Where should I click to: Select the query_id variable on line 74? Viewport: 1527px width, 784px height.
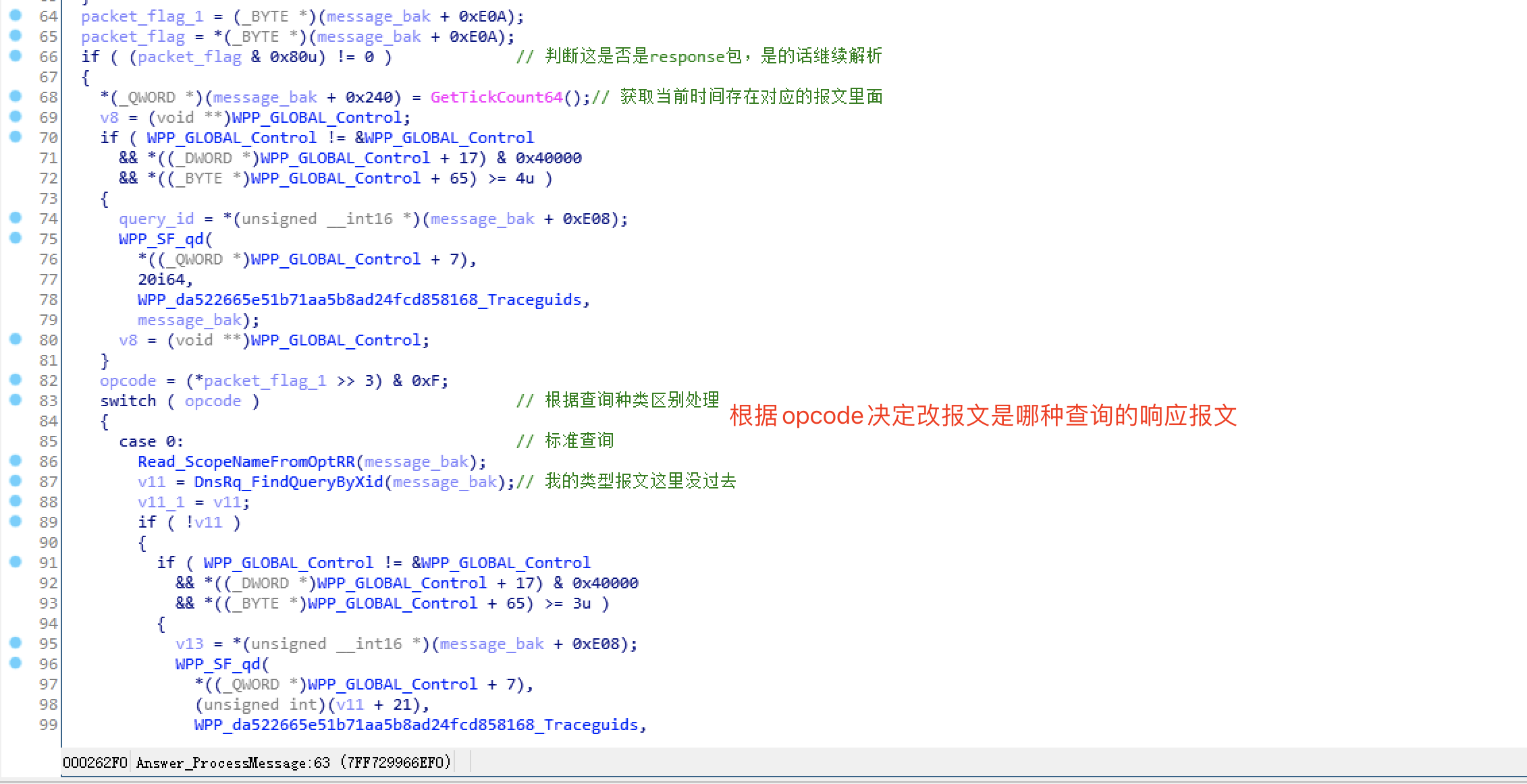[x=156, y=219]
